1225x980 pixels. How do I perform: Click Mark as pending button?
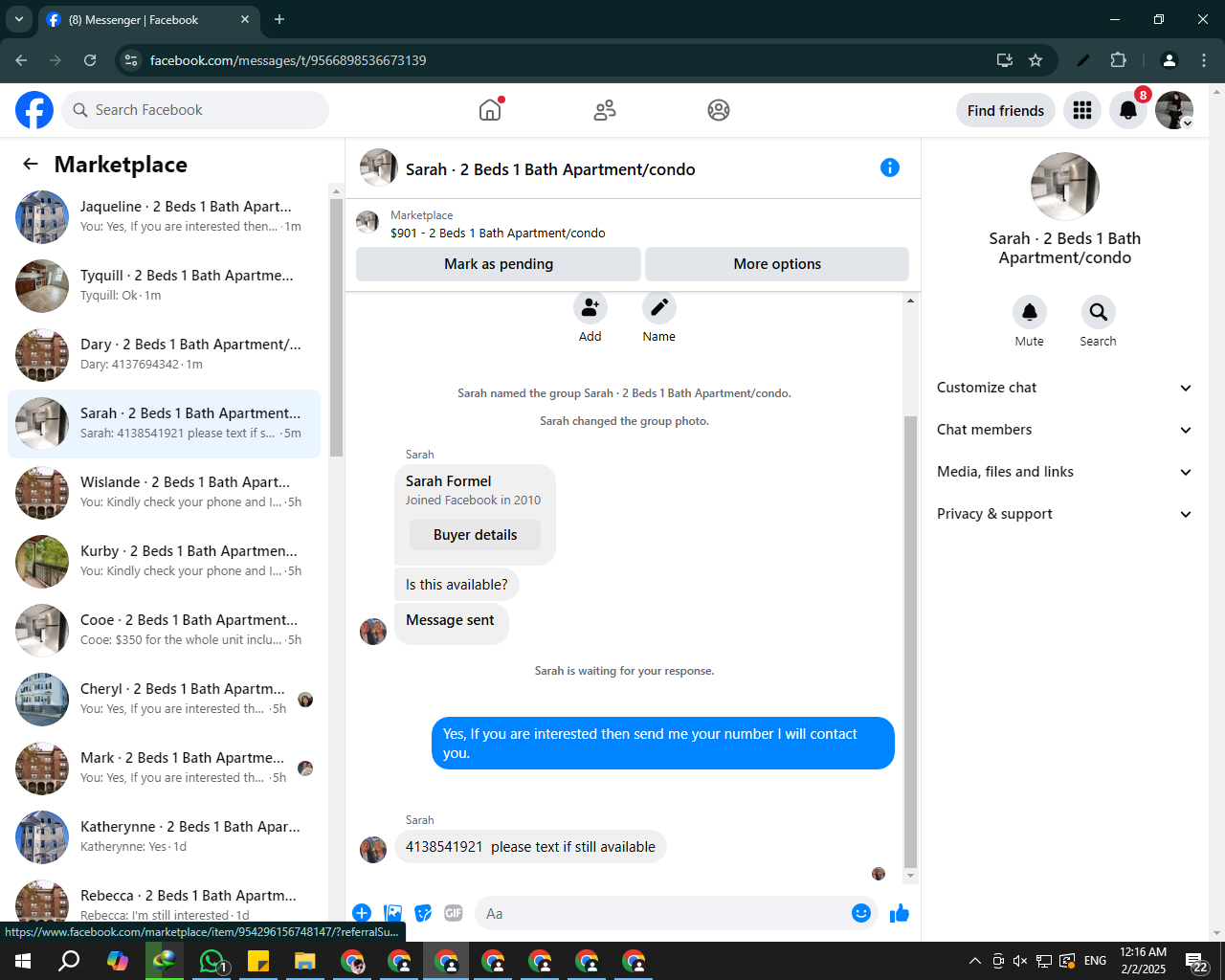499,264
